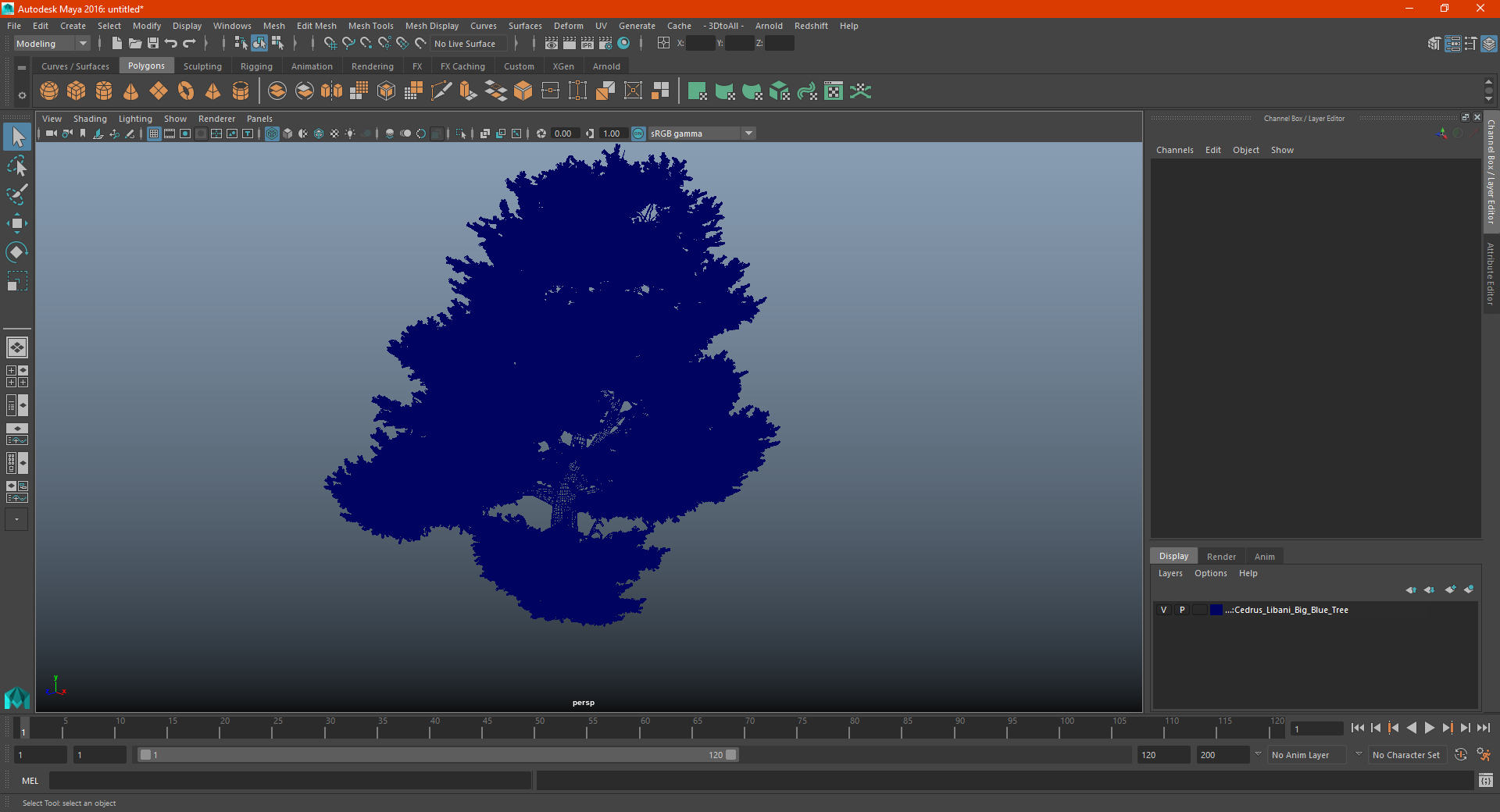Open the shelf settings gear menu

click(x=22, y=95)
